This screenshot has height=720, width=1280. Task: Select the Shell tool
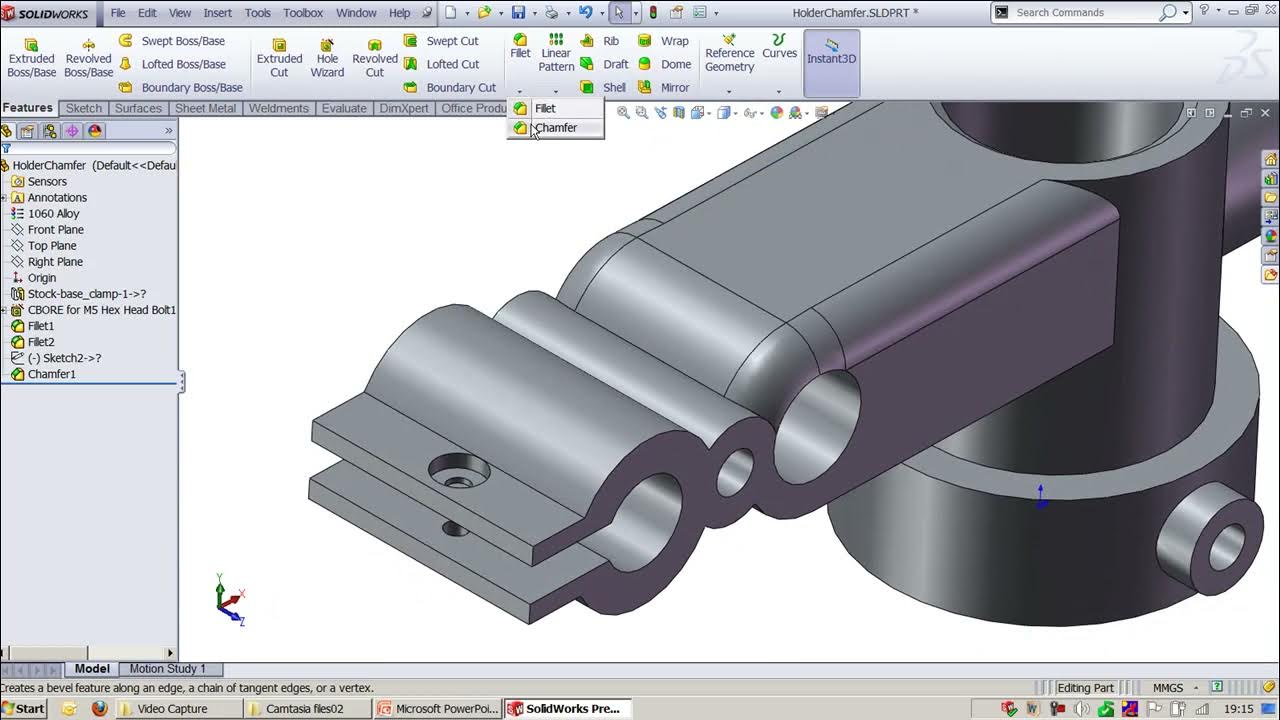[603, 87]
